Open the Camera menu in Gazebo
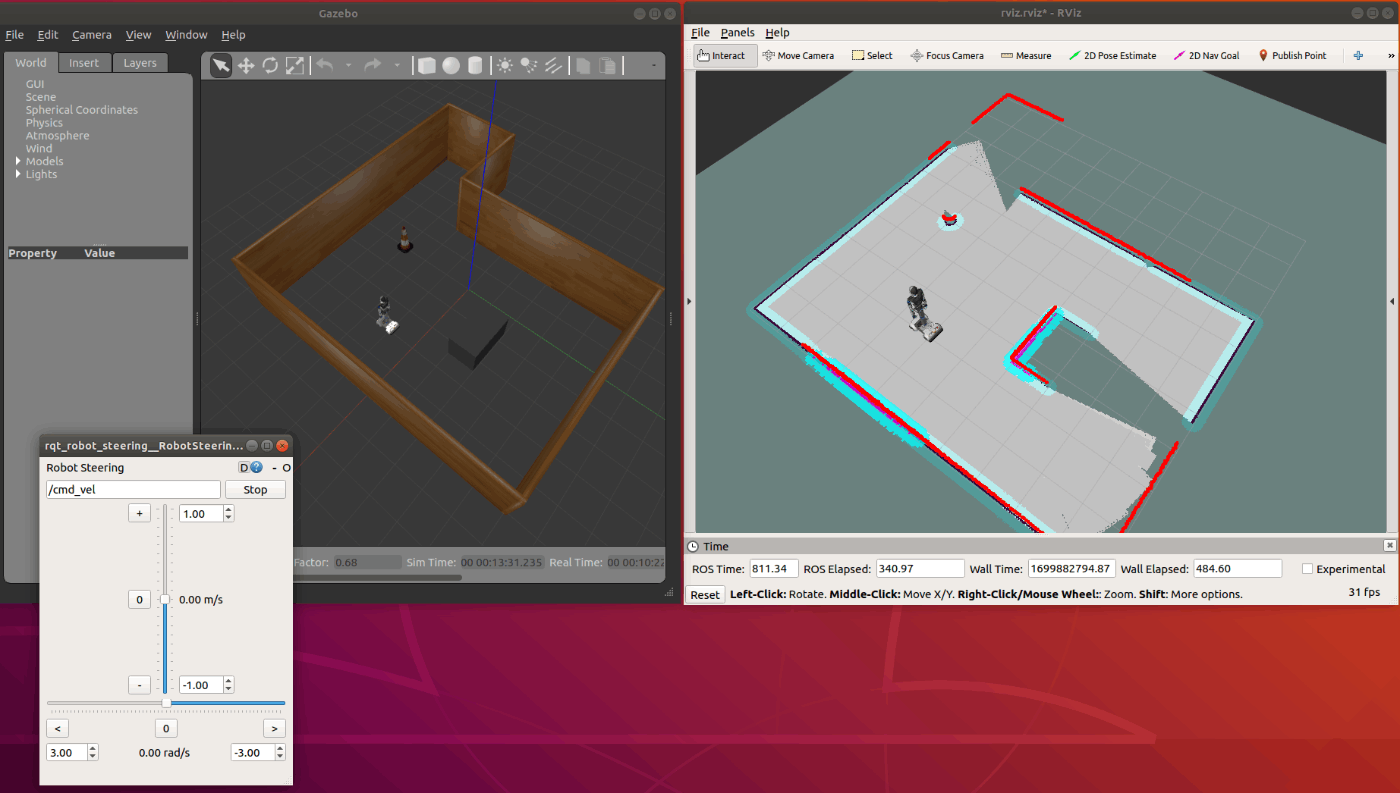1400x793 pixels. 92,35
